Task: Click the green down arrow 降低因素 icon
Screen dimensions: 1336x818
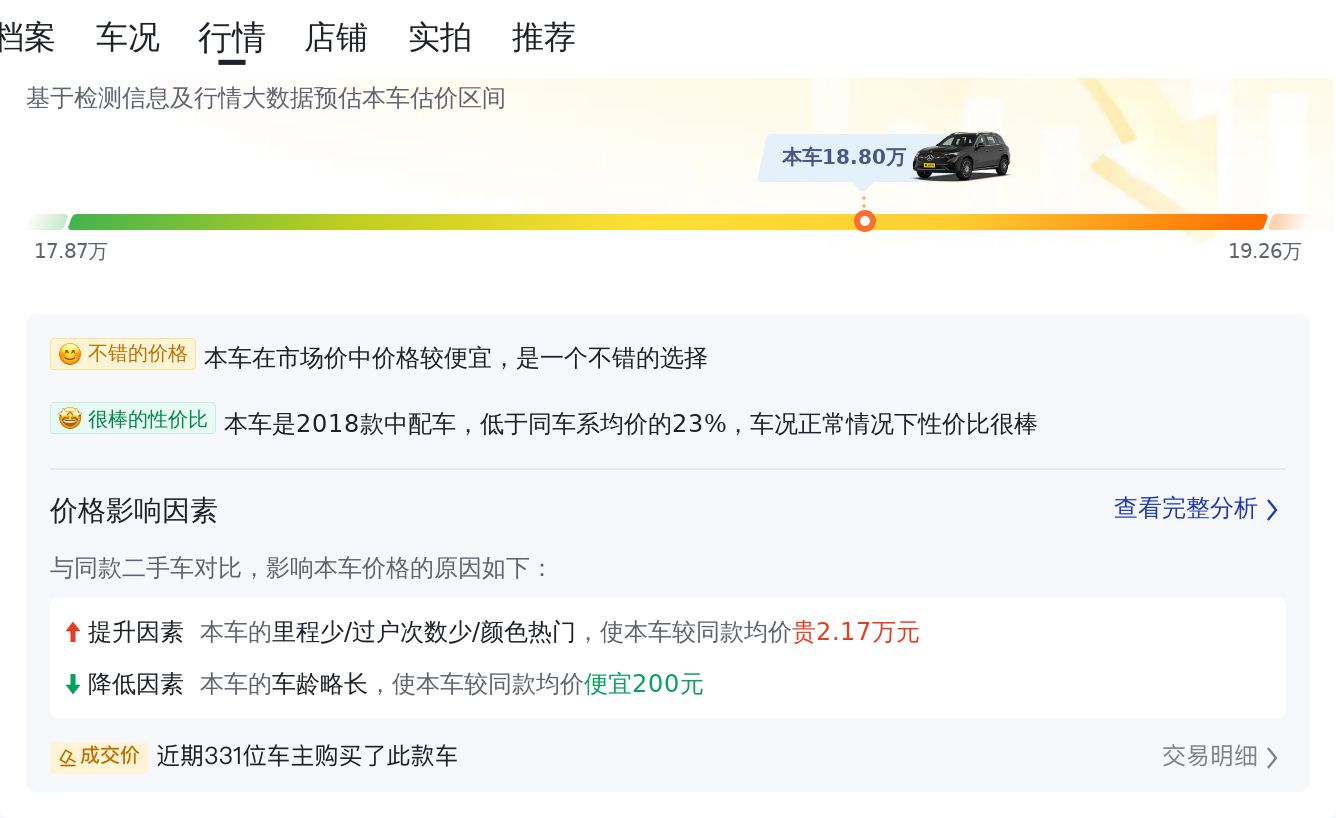Action: click(72, 684)
